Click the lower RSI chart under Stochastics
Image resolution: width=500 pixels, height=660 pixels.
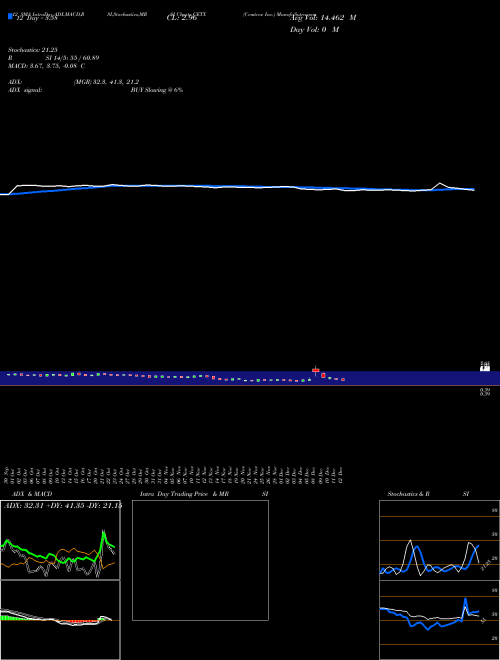click(x=439, y=620)
